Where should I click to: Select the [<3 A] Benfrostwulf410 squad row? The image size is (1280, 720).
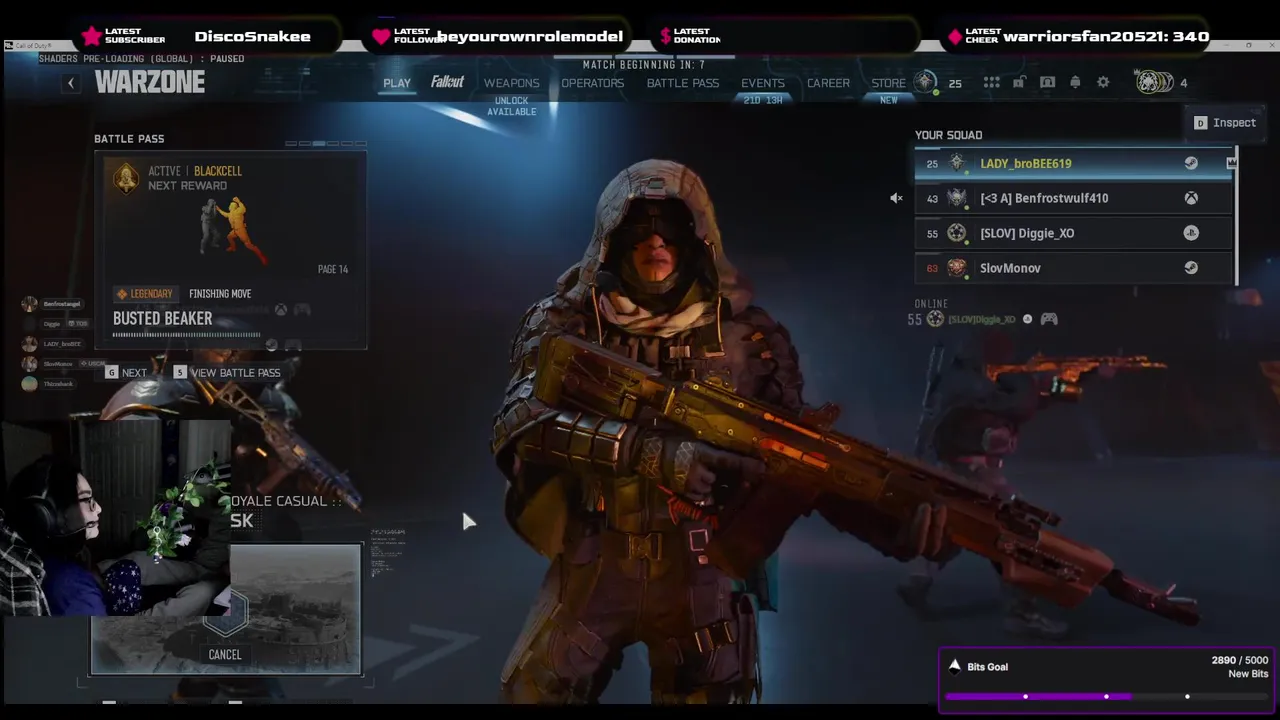pos(1075,198)
